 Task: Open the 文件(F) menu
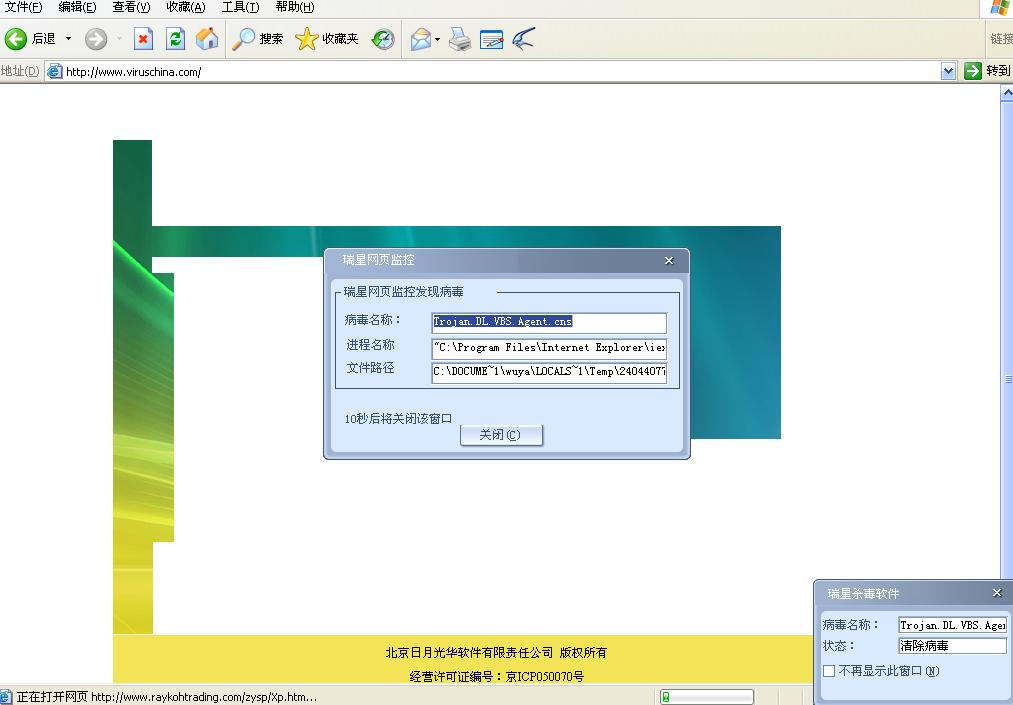[x=23, y=7]
